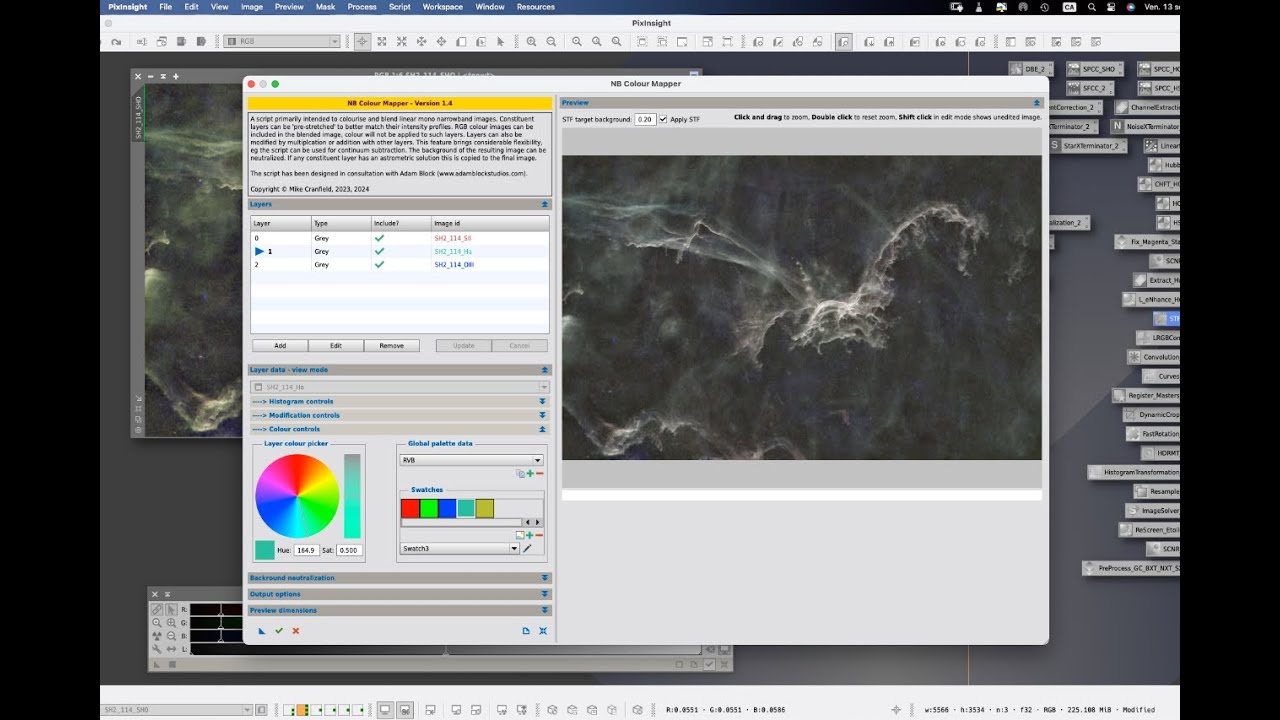
Task: Select the red swatch
Action: [x=410, y=508]
